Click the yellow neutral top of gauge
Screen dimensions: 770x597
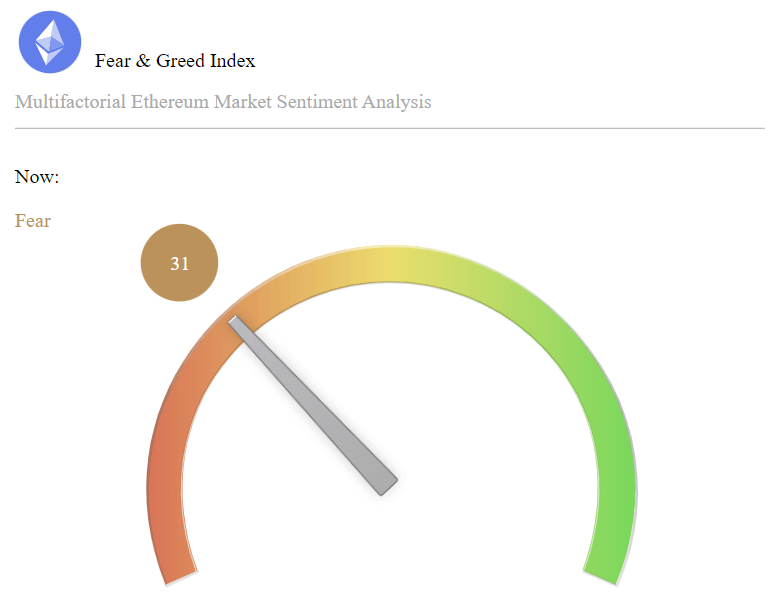[390, 263]
